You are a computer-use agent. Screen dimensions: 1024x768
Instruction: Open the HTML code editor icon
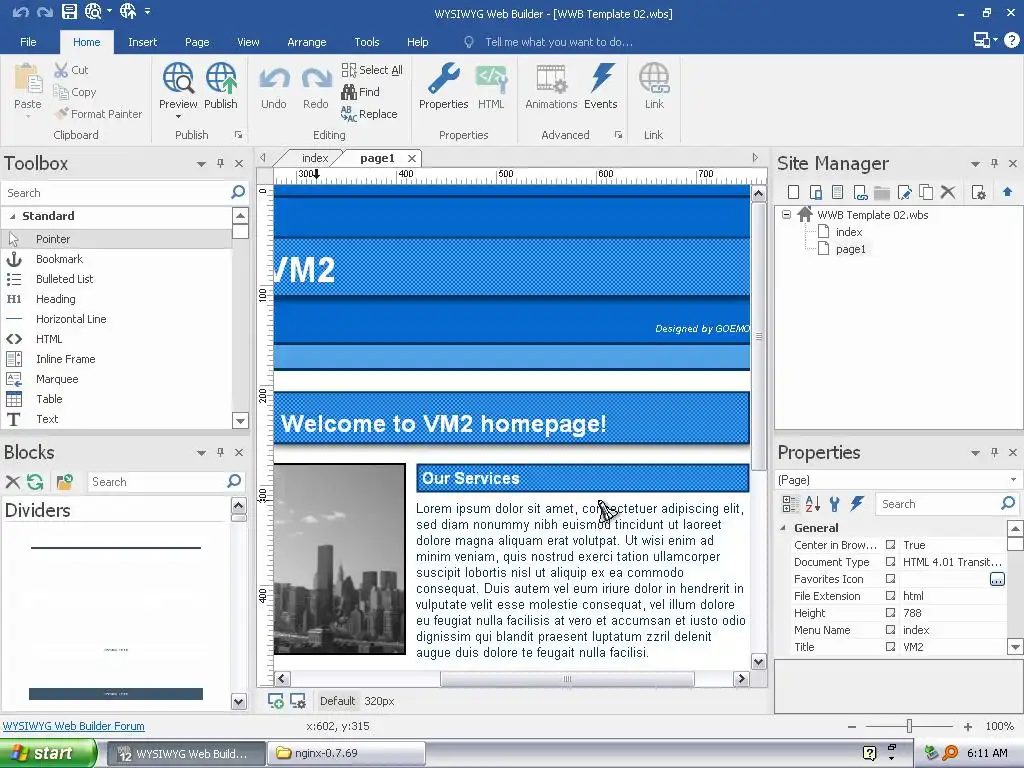491,78
